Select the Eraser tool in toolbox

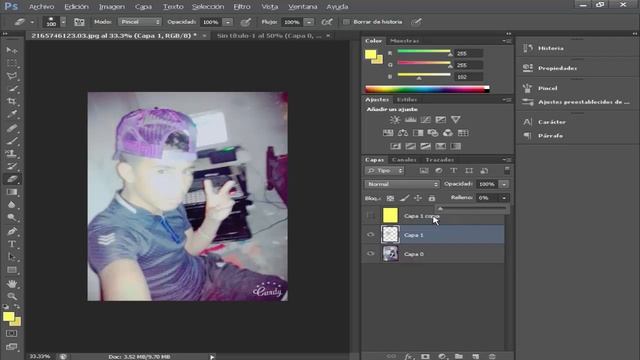click(x=12, y=179)
